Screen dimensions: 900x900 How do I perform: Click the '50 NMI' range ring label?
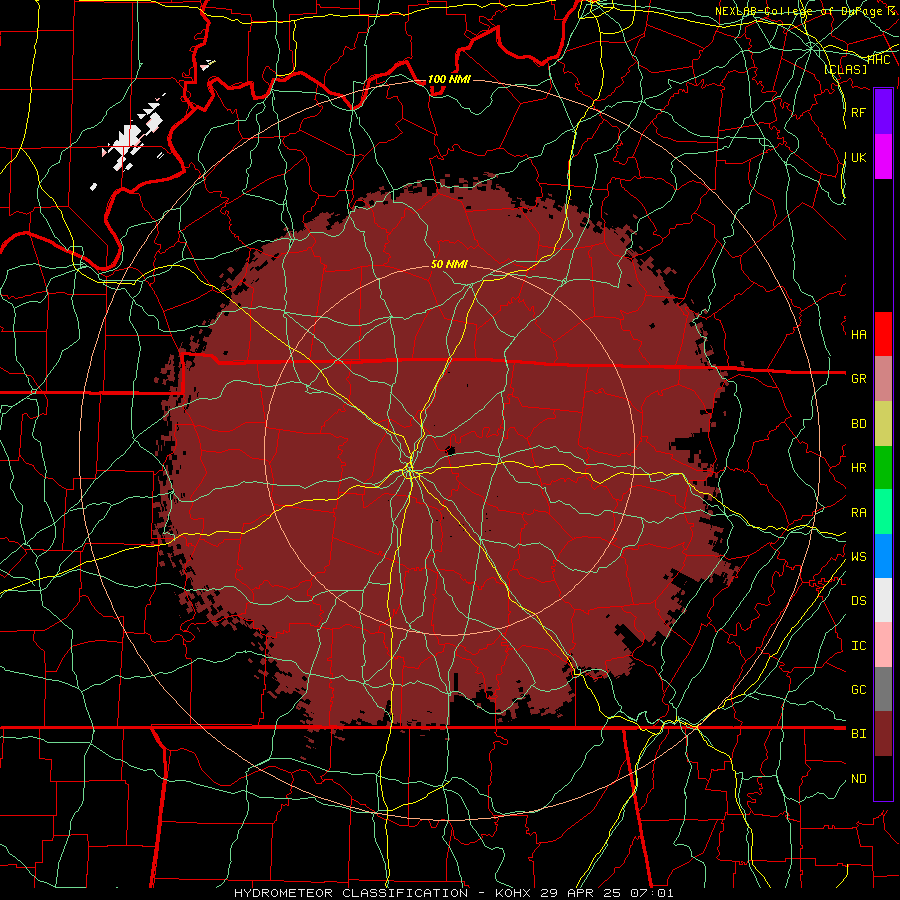click(x=449, y=264)
